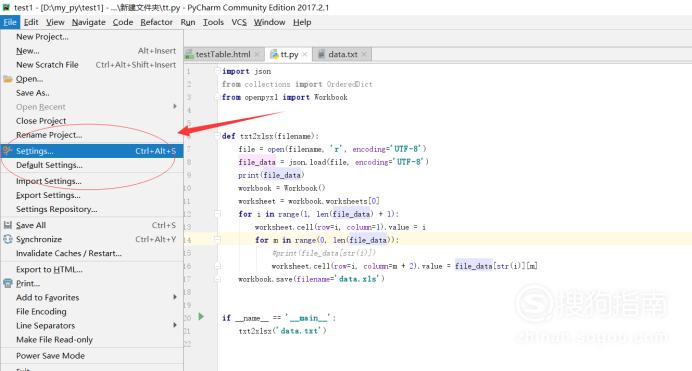The image size is (692, 371).
Task: Choose Close Project
Action: [92, 121]
